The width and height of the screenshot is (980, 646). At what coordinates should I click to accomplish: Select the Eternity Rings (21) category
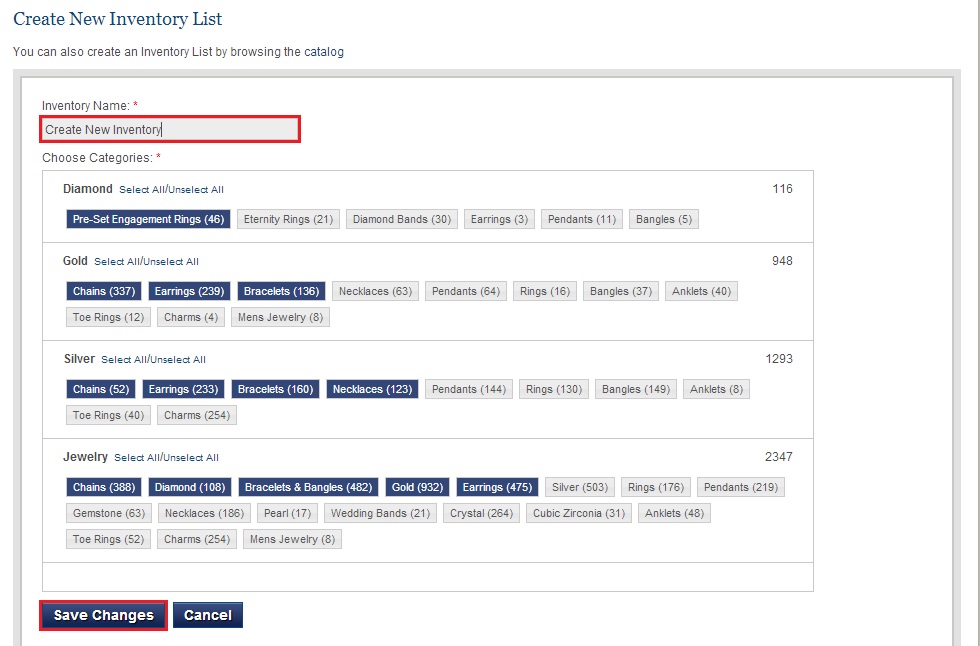click(x=288, y=219)
